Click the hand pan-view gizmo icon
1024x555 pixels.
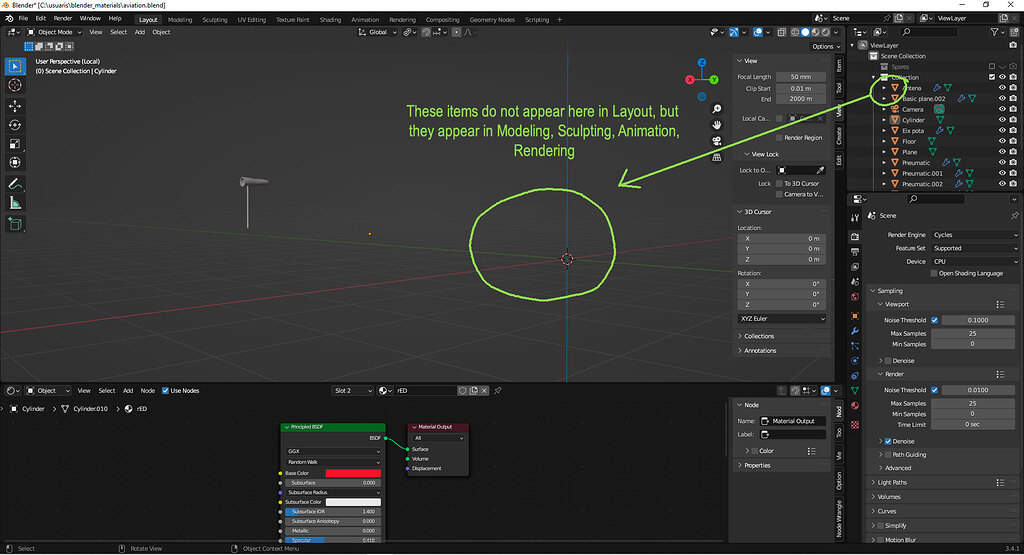coord(717,123)
